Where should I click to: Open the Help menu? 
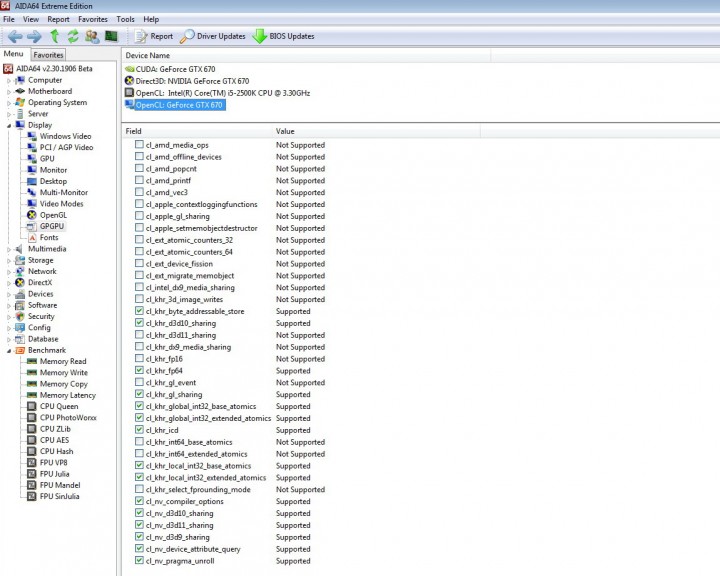pyautogui.click(x=151, y=19)
